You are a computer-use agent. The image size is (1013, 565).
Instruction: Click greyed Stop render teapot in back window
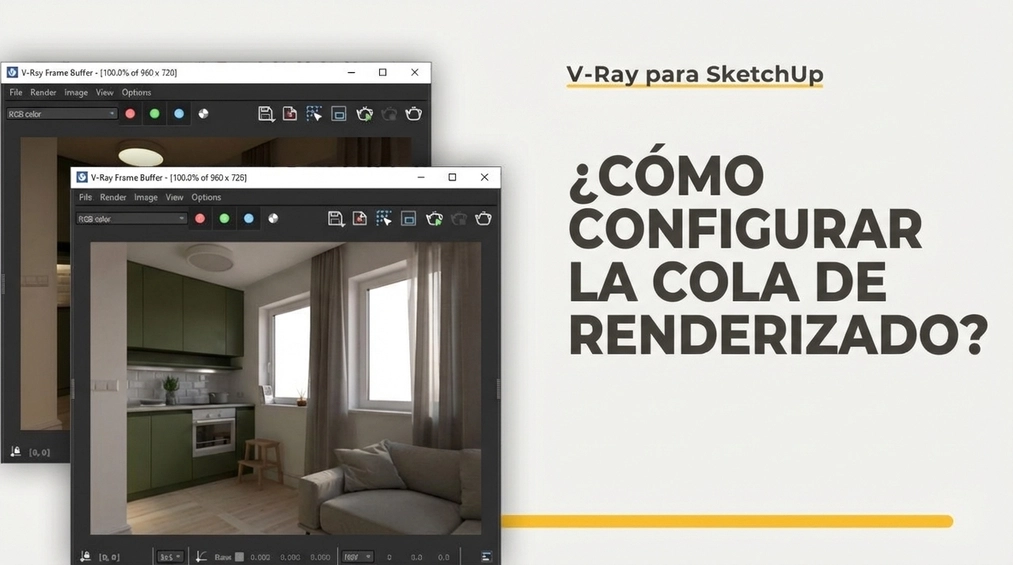(x=389, y=114)
